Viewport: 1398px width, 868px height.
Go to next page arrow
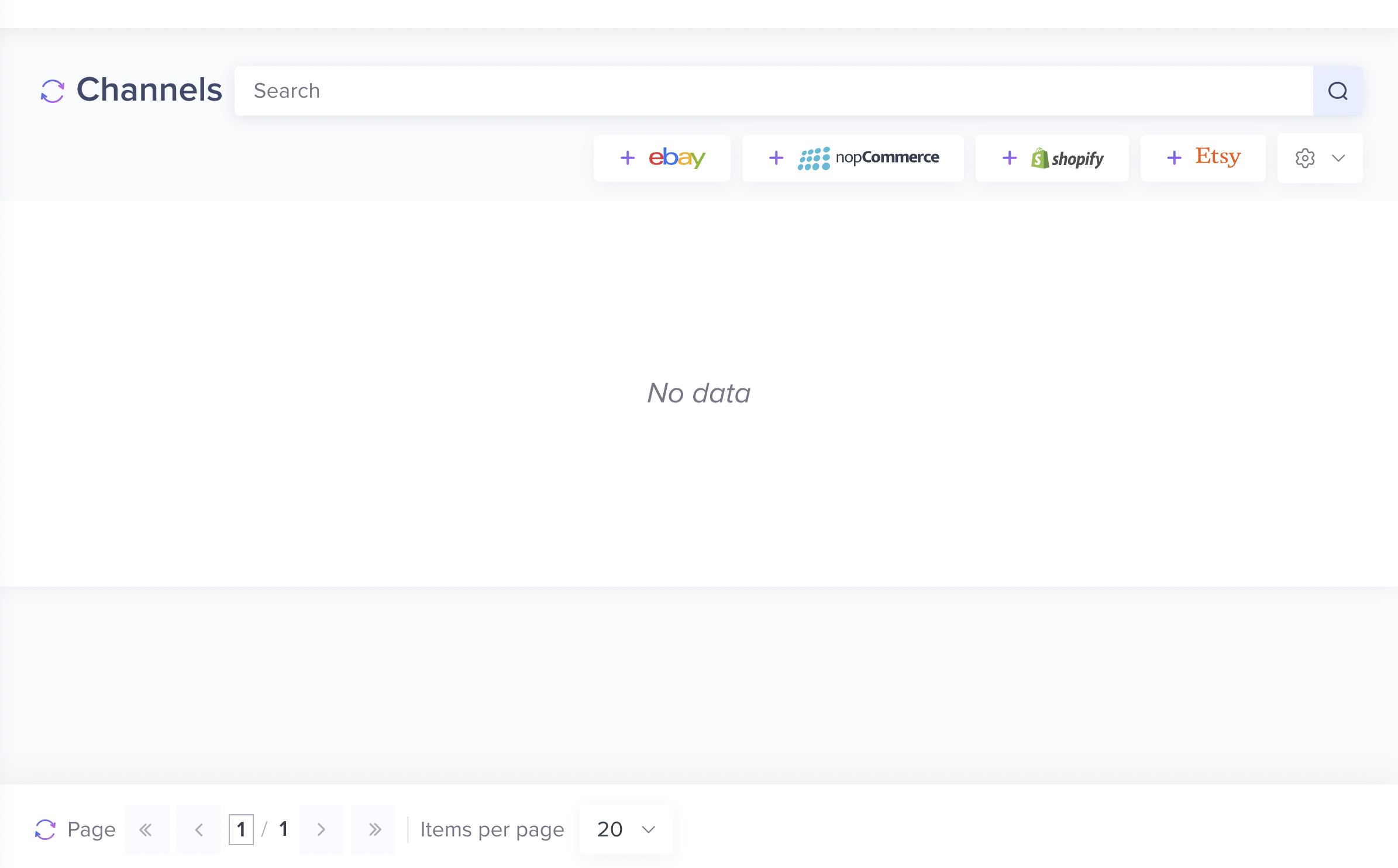(321, 829)
